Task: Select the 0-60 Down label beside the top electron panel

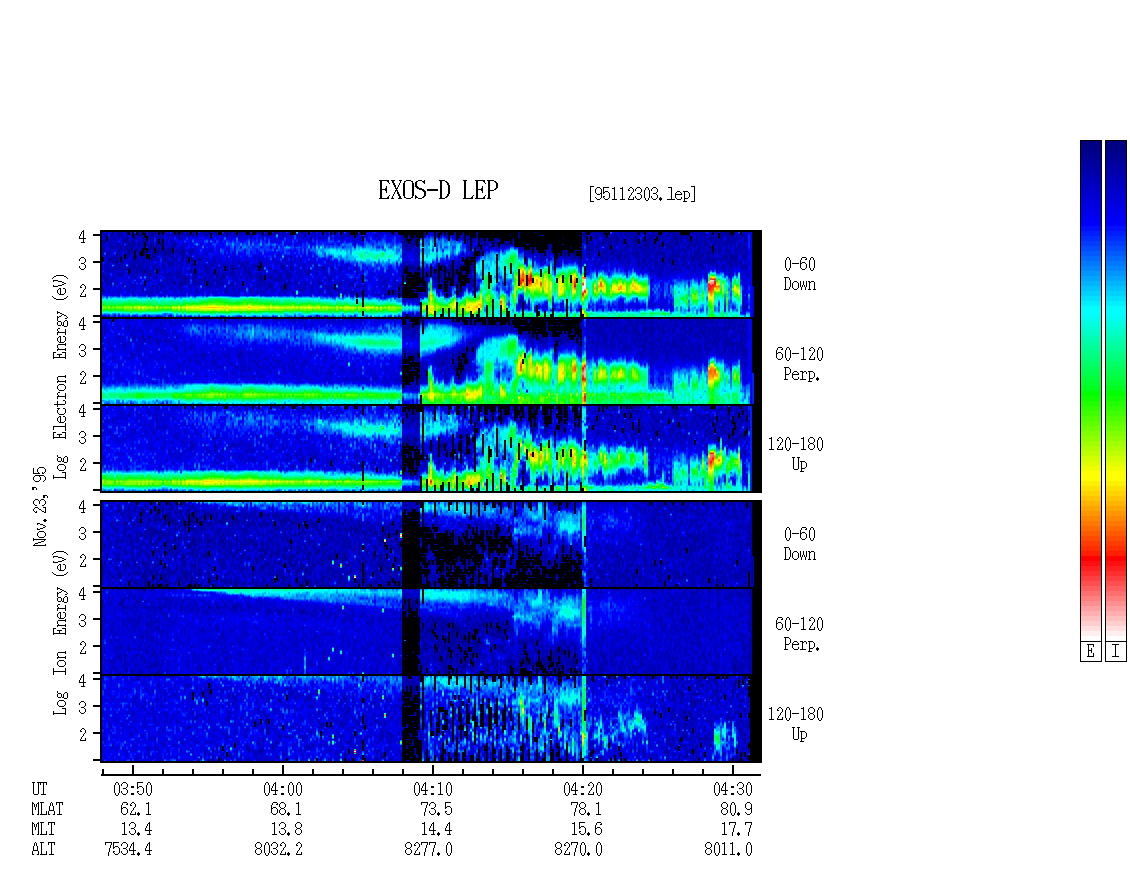Action: (799, 275)
